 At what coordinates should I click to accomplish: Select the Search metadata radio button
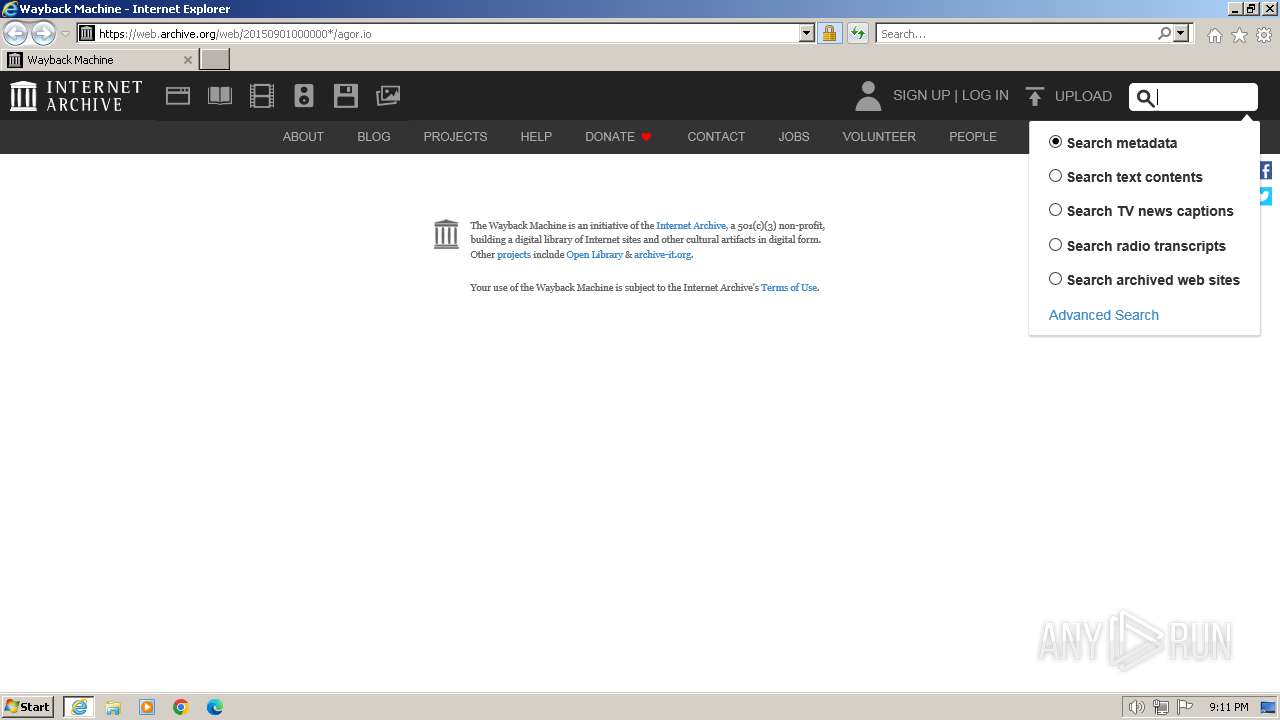point(1055,142)
